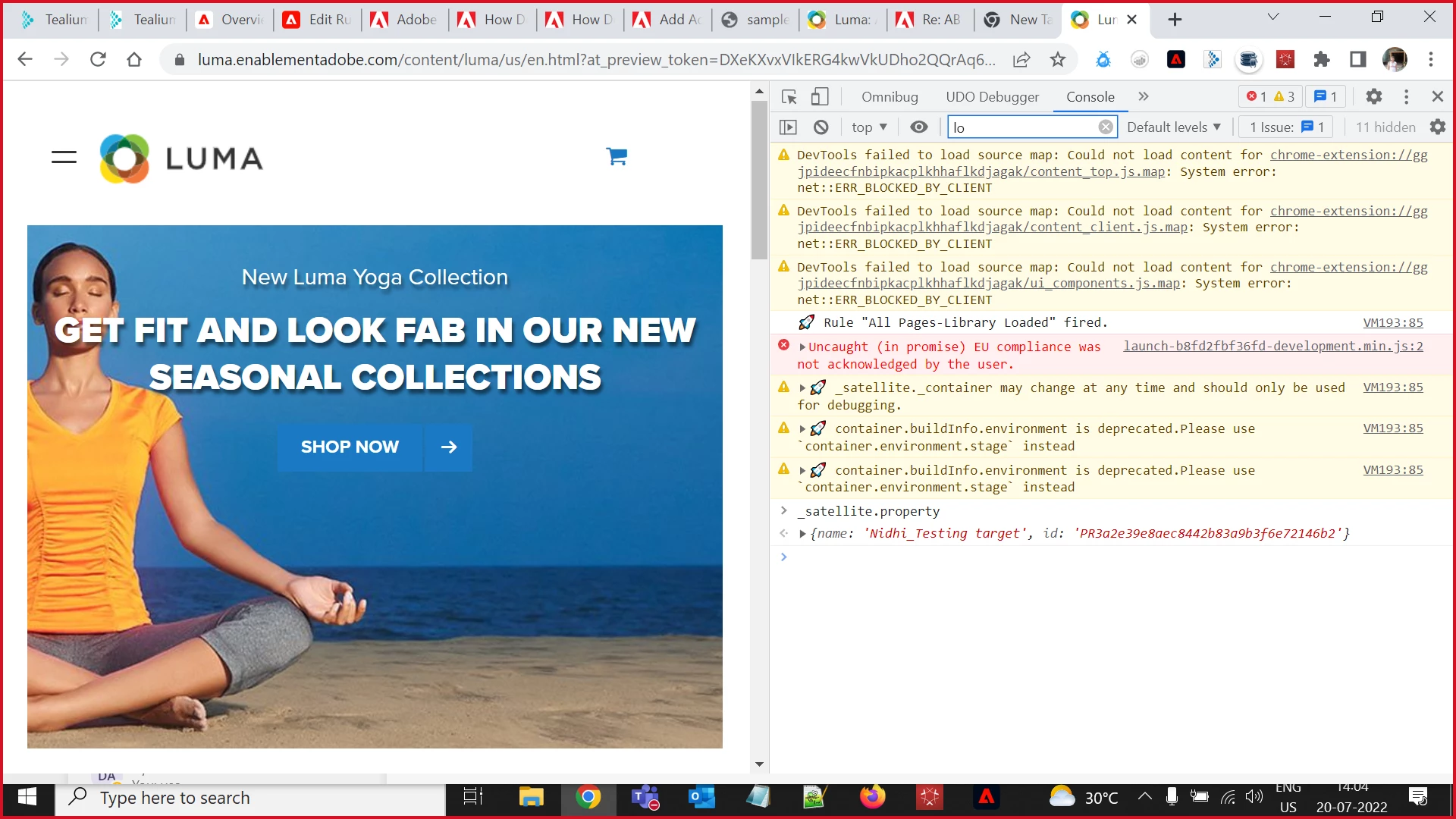Open the console settings gear

[x=1437, y=127]
